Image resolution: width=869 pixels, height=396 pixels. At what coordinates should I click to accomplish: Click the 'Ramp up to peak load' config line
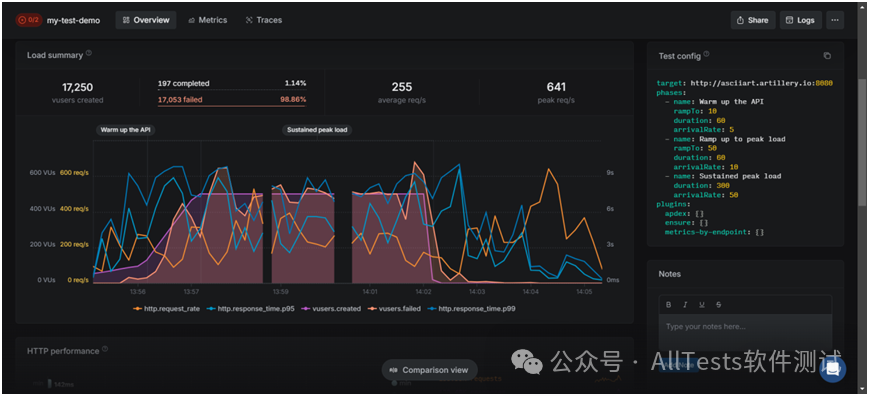coord(725,139)
